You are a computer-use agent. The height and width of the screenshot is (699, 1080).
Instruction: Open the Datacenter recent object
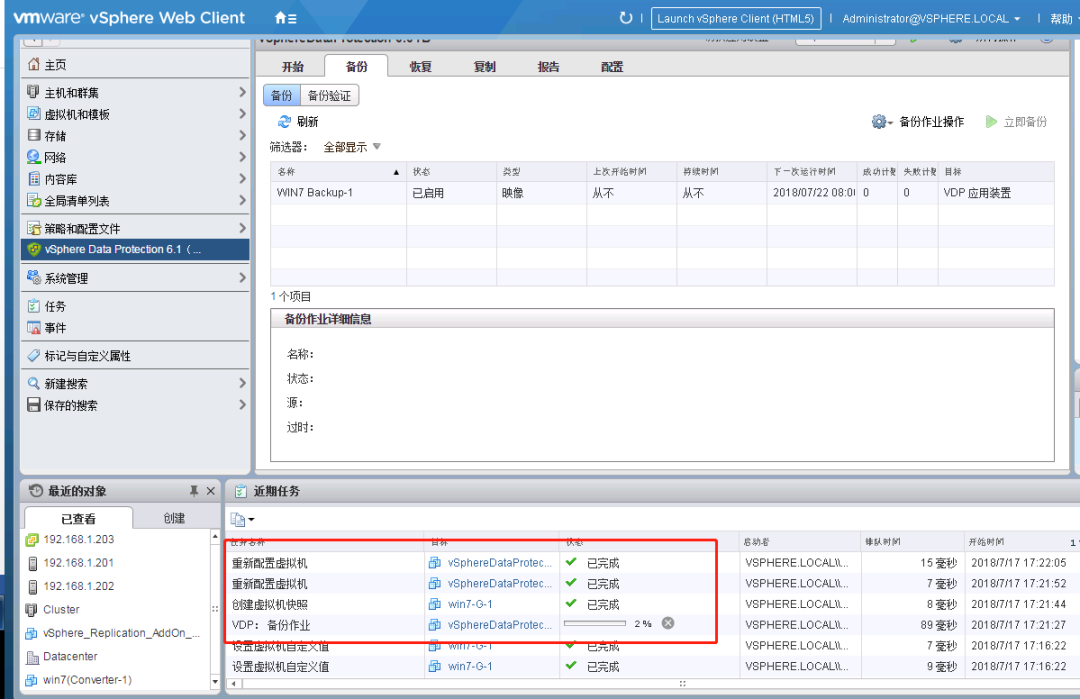[70, 656]
